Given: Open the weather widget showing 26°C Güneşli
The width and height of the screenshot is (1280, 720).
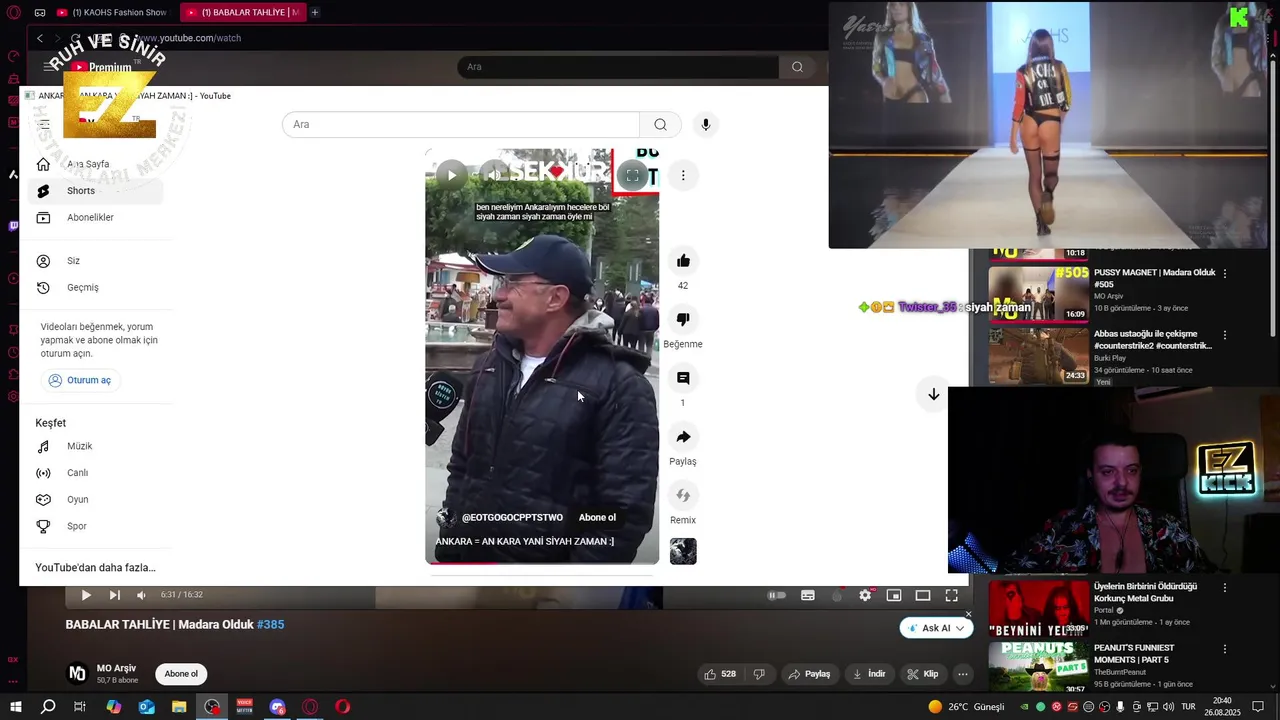Looking at the screenshot, I should [x=966, y=707].
